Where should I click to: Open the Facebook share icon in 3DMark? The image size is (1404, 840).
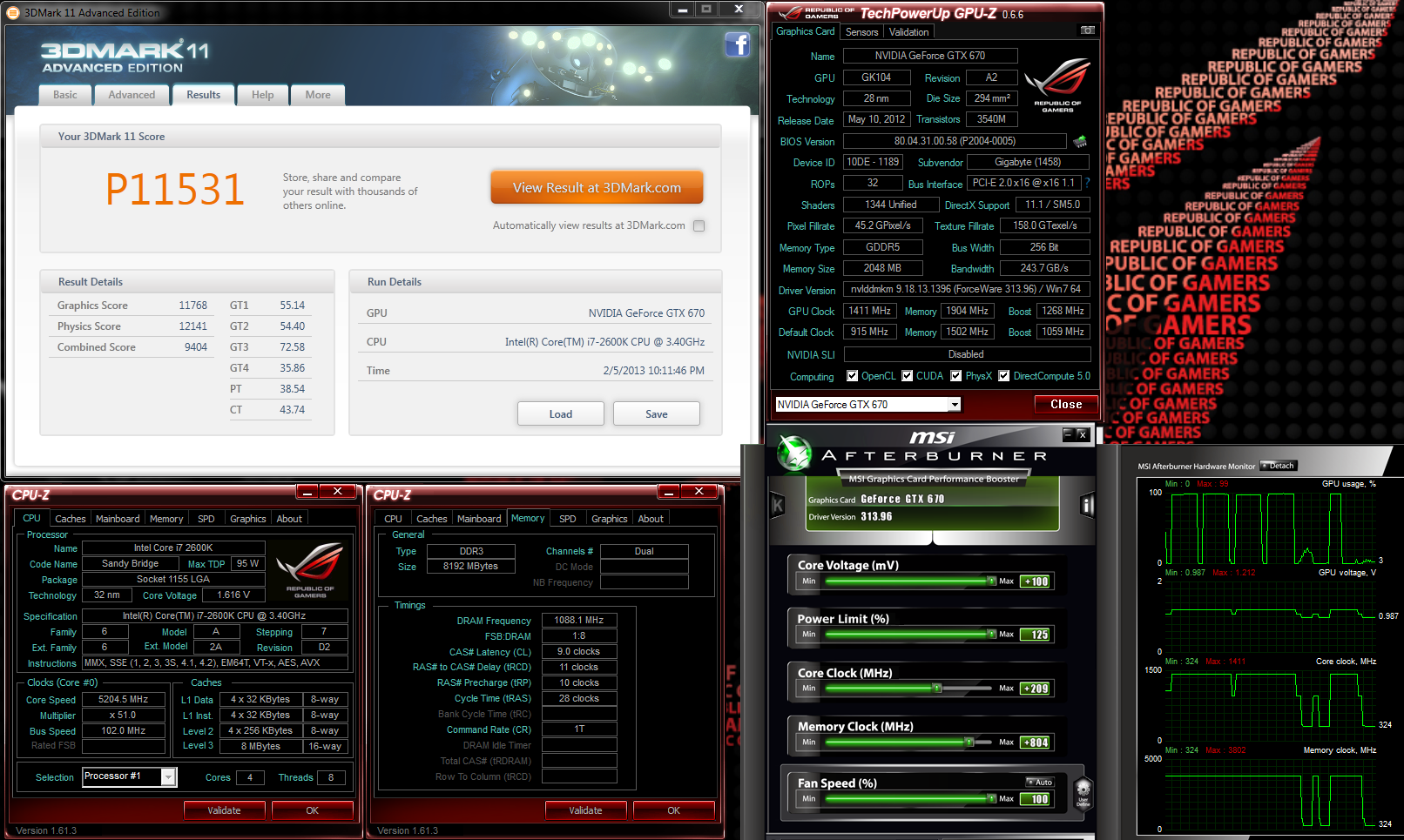(737, 44)
